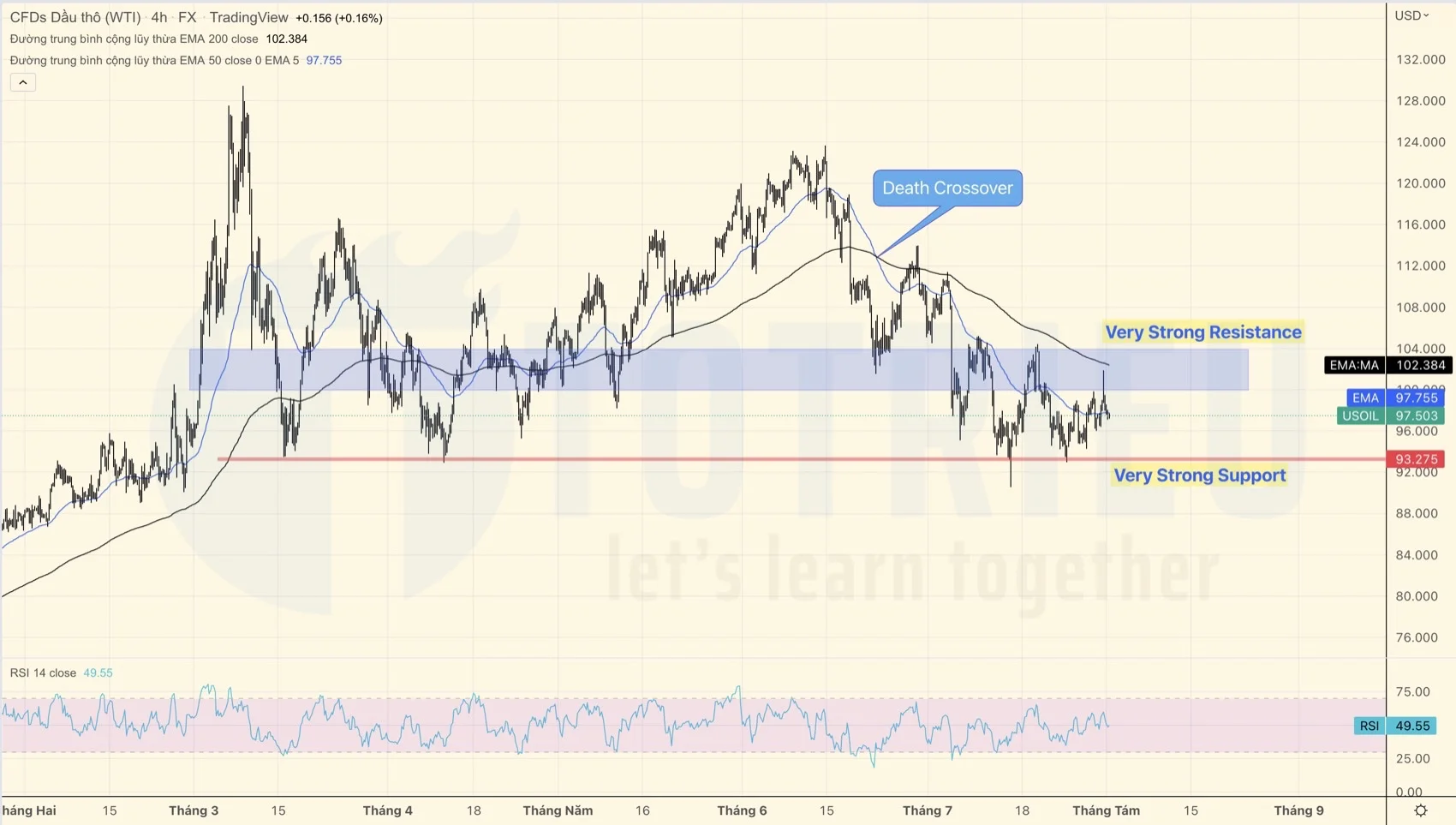The width and height of the screenshot is (1456, 825).
Task: Open the USD currency dropdown
Action: point(1411,15)
